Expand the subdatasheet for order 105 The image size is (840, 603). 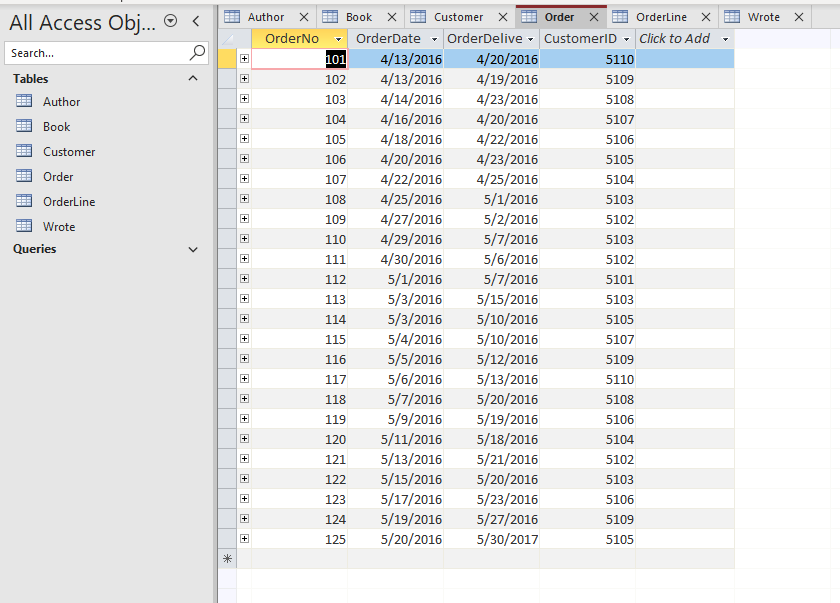point(245,139)
